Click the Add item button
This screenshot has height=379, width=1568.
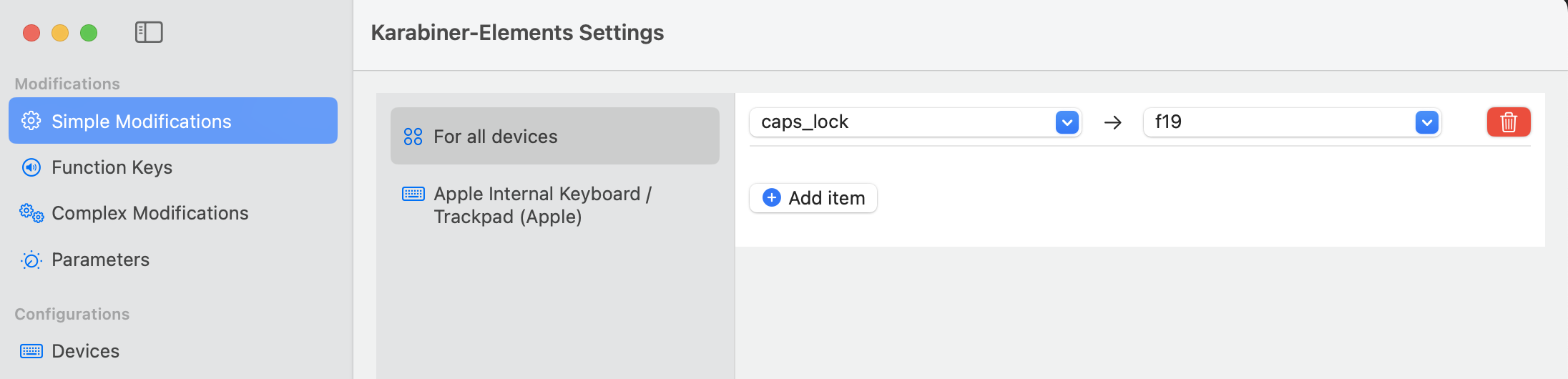point(813,198)
